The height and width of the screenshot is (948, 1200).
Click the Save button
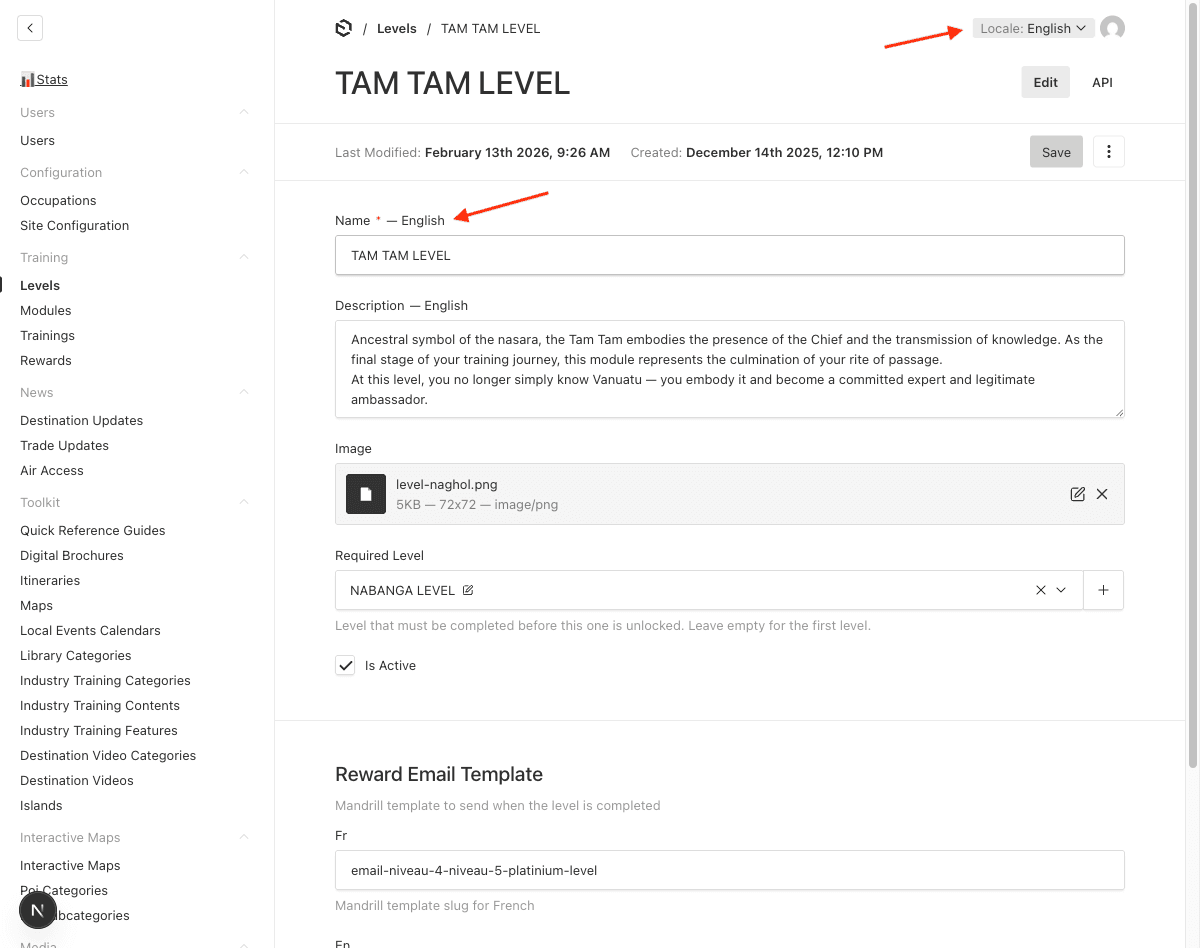(1056, 152)
